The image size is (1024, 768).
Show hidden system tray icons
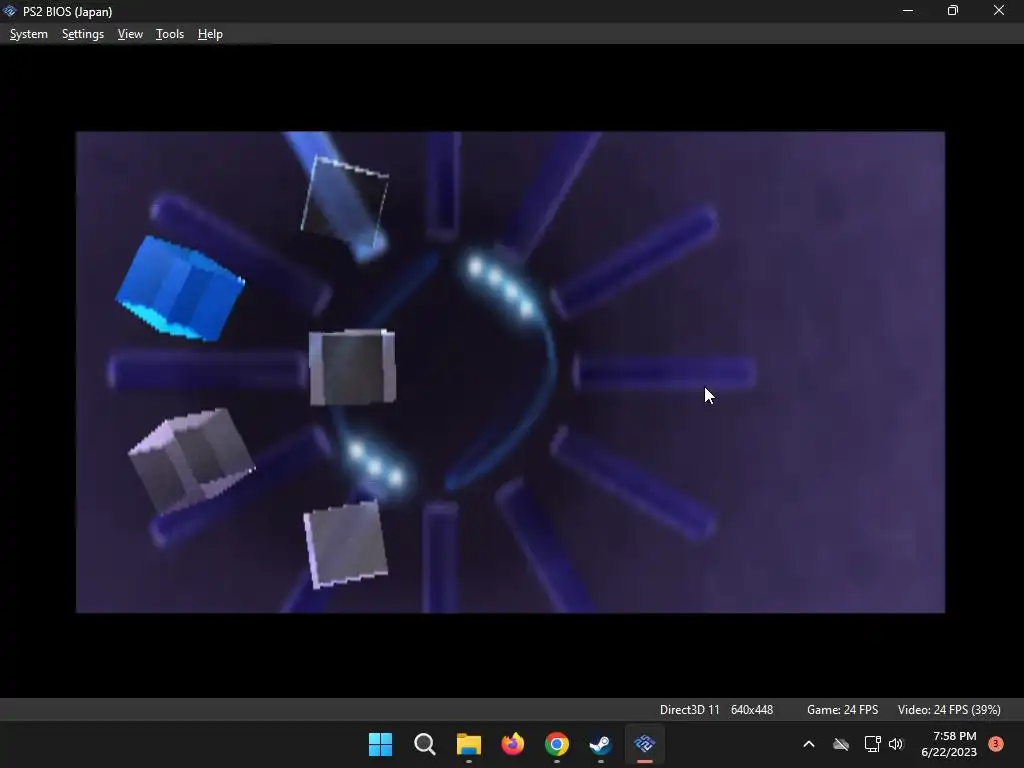(x=808, y=744)
